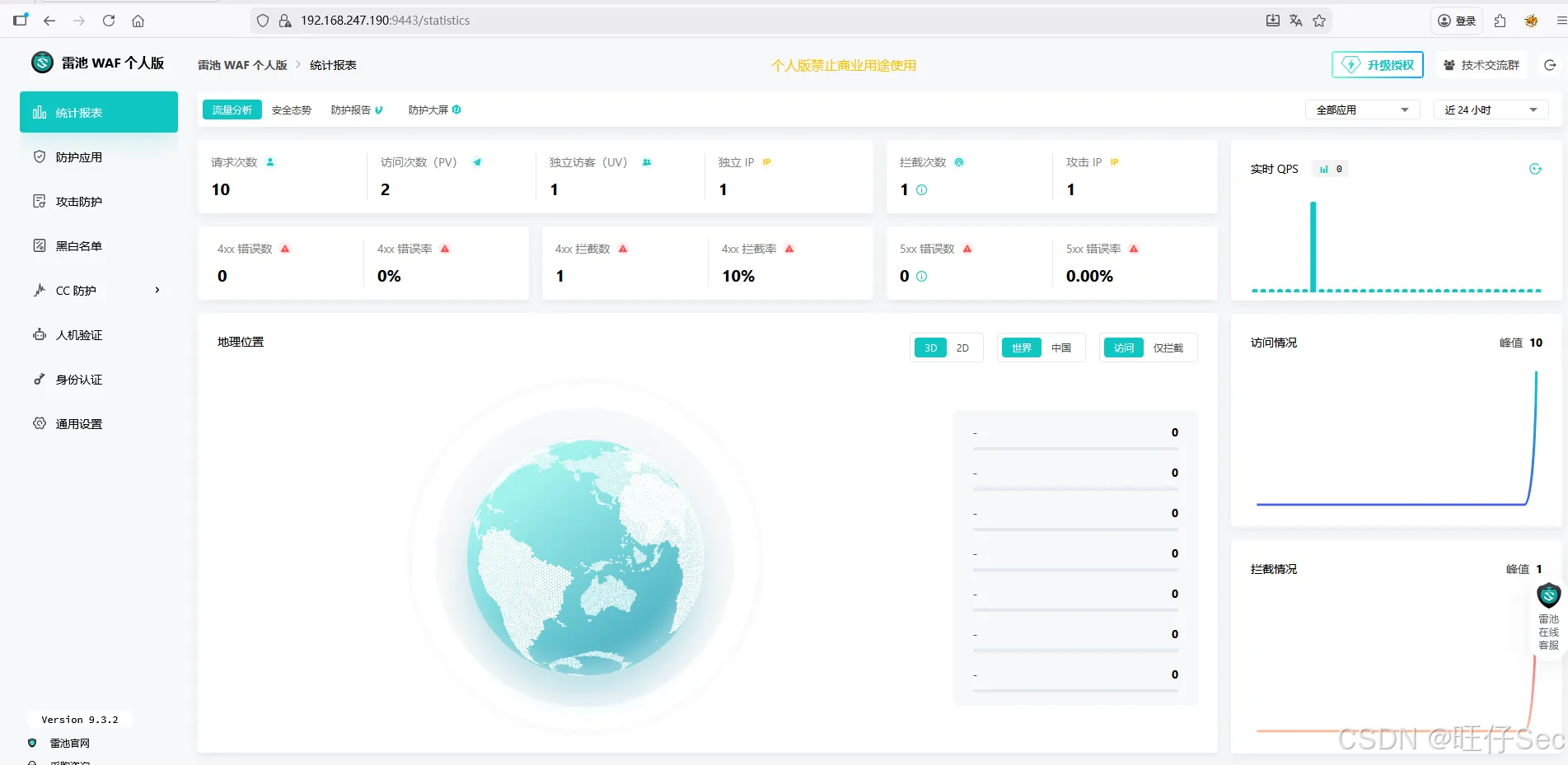Click the info icon next to 拦截次数 value
Viewport: 1568px width, 765px height.
[921, 189]
